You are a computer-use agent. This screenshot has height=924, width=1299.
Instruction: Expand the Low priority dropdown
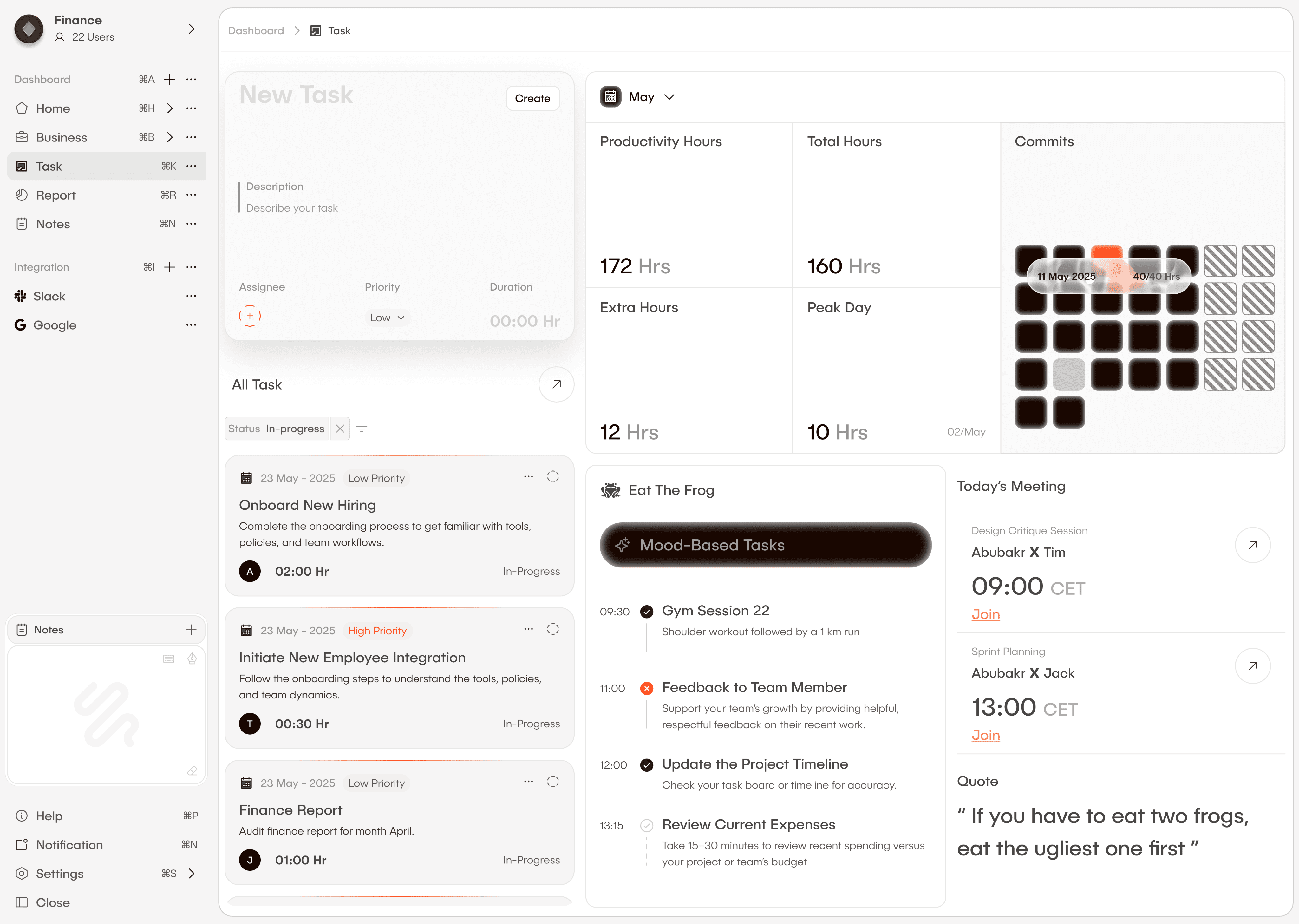pyautogui.click(x=387, y=318)
